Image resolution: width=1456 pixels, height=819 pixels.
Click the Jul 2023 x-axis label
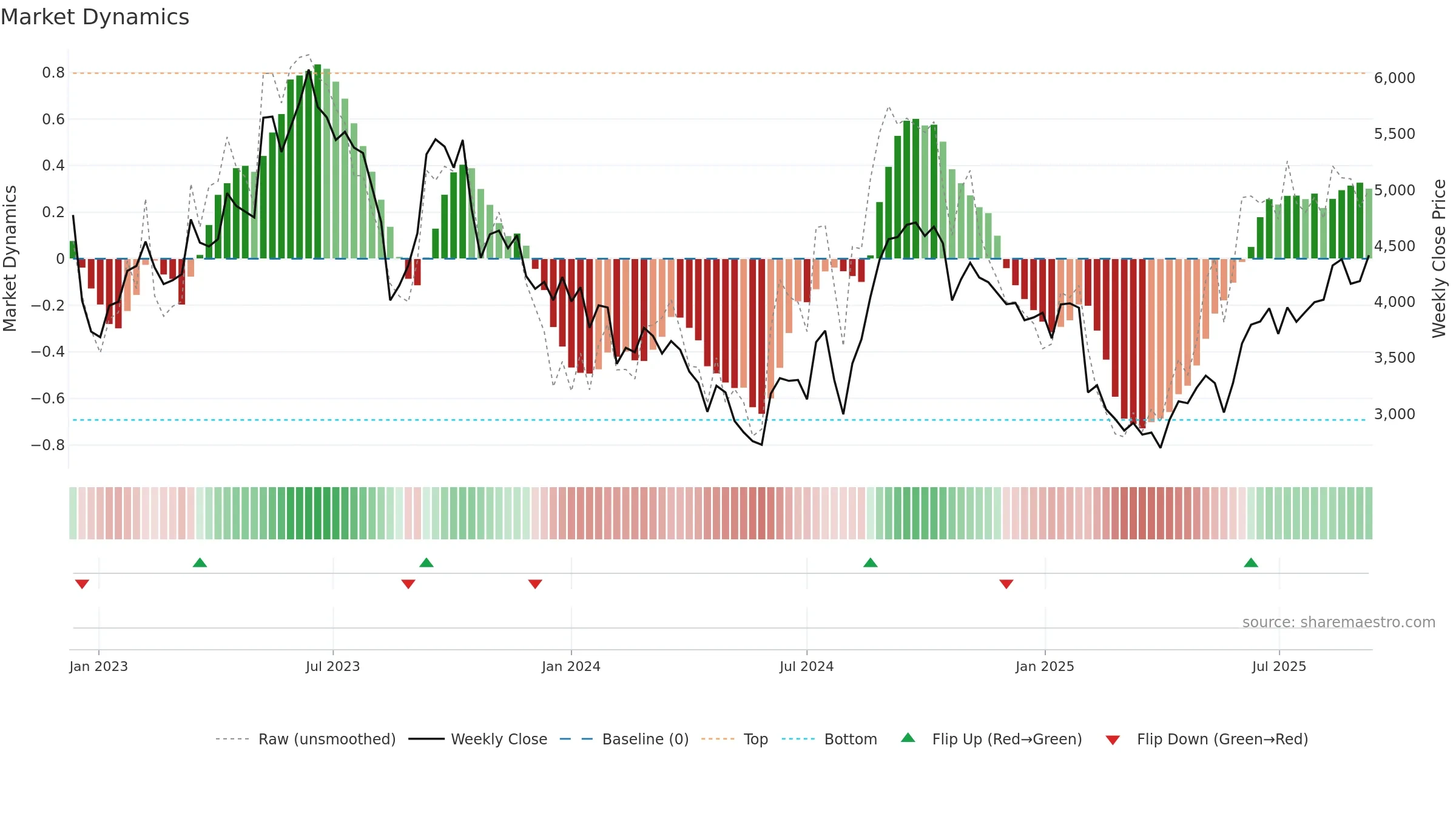tap(333, 666)
